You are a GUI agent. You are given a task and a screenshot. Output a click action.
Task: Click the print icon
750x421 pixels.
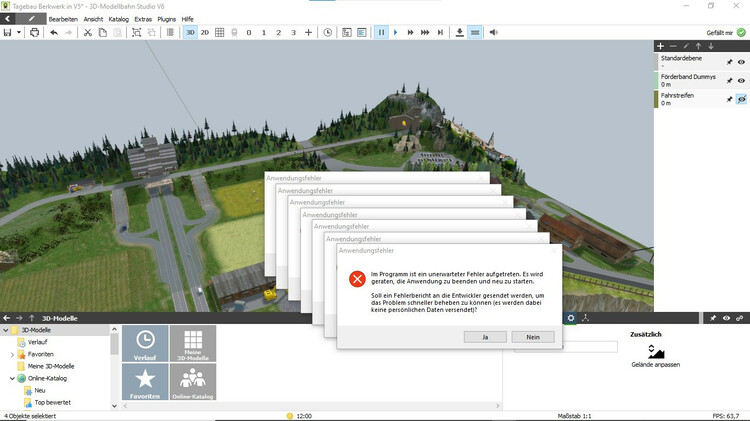(x=34, y=33)
